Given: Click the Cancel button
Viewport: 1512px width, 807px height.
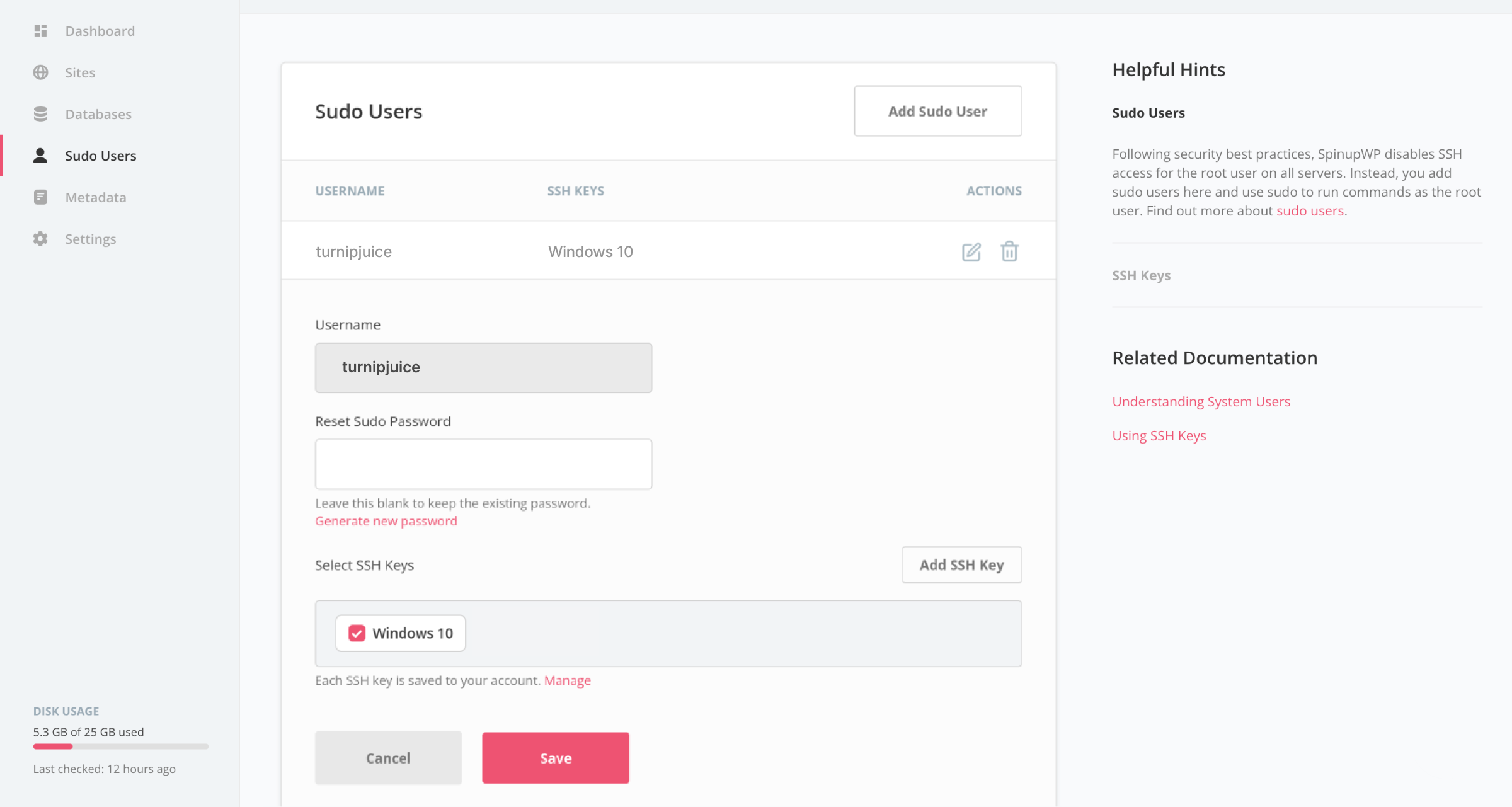Looking at the screenshot, I should 388,758.
